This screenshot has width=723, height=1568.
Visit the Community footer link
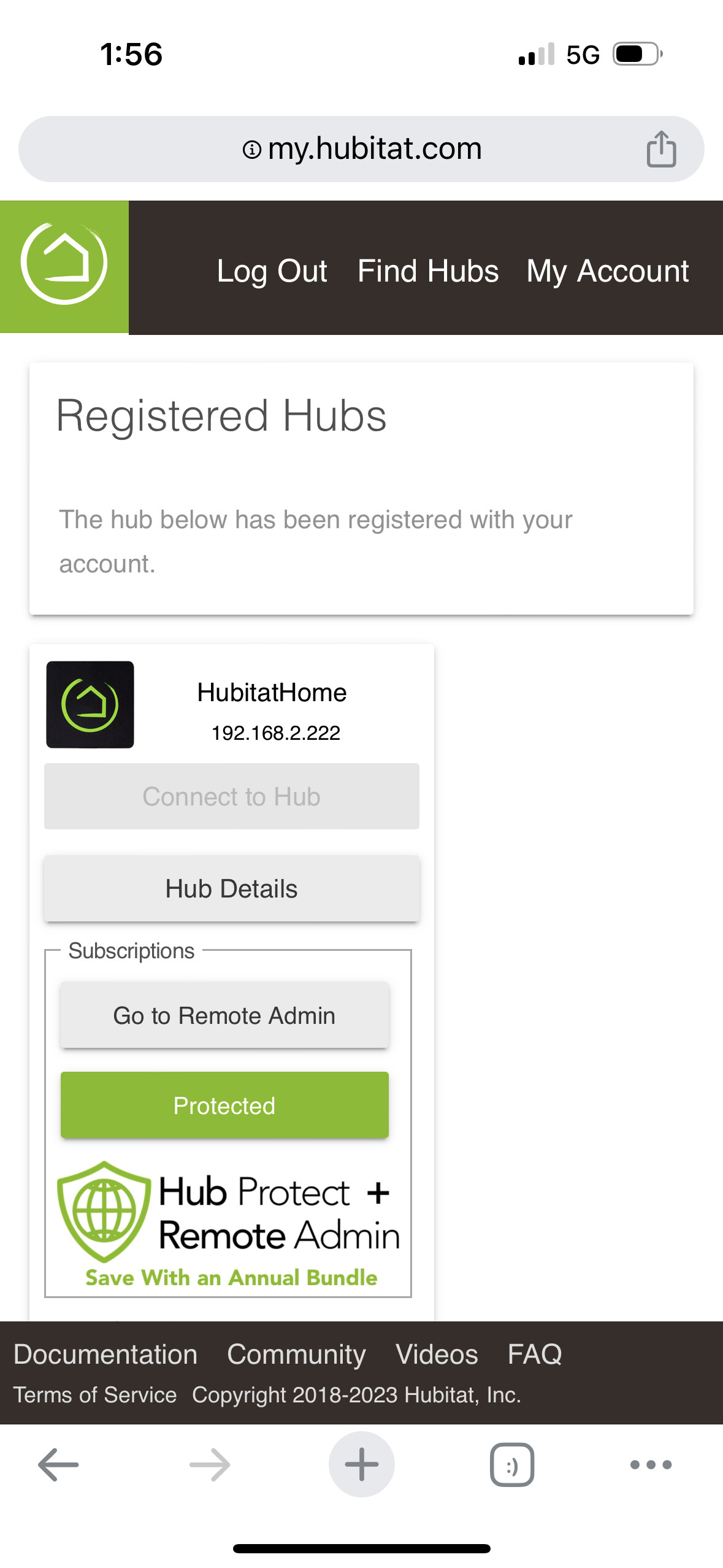tap(296, 1354)
